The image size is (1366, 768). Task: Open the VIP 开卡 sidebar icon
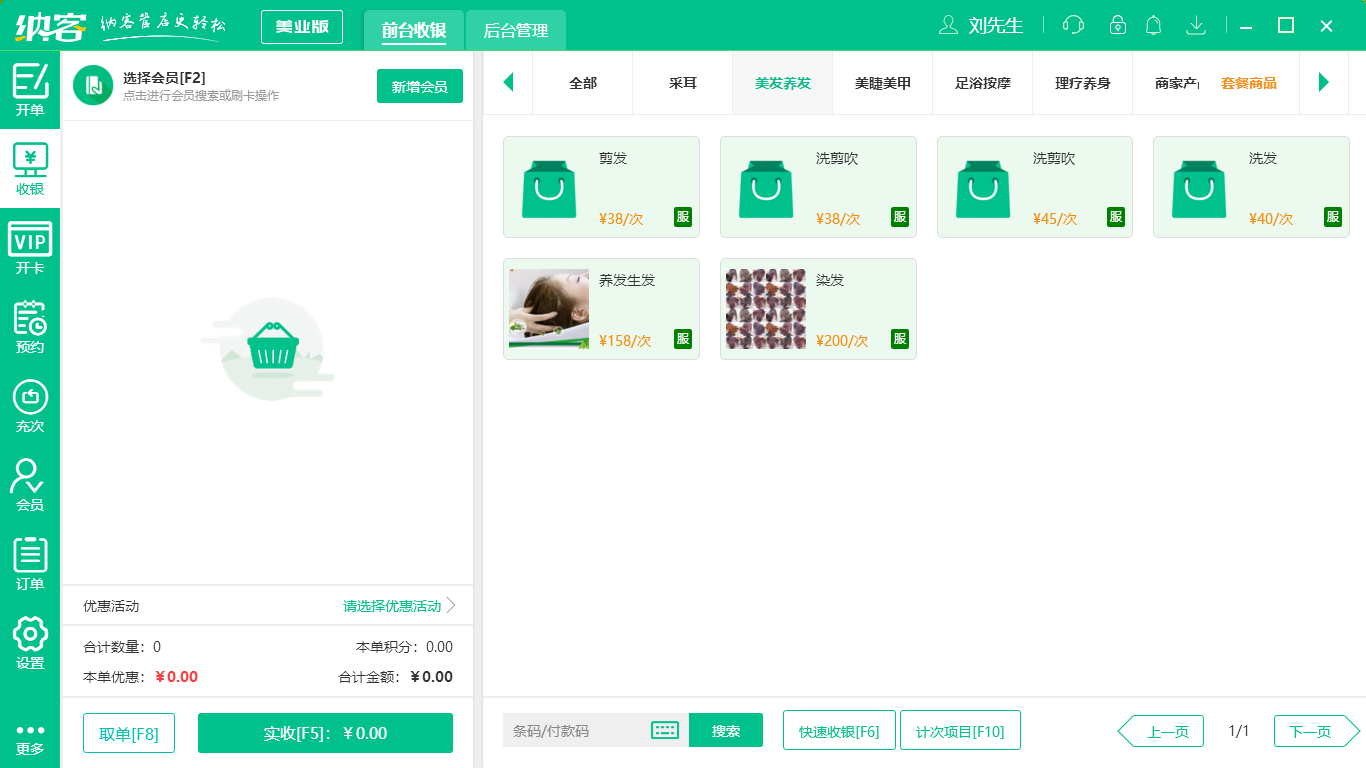pos(30,248)
